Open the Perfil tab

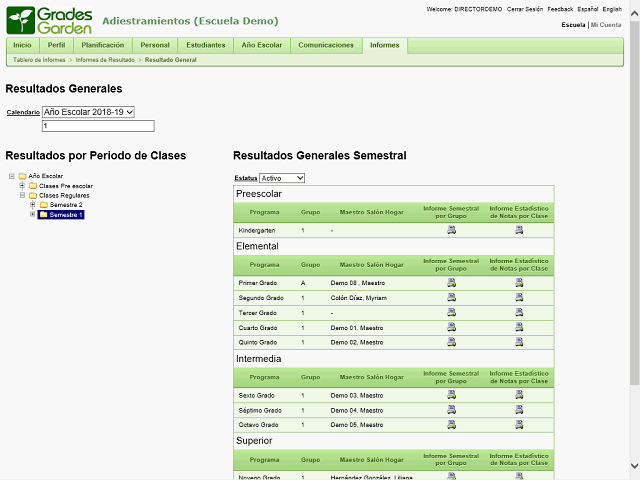click(56, 45)
